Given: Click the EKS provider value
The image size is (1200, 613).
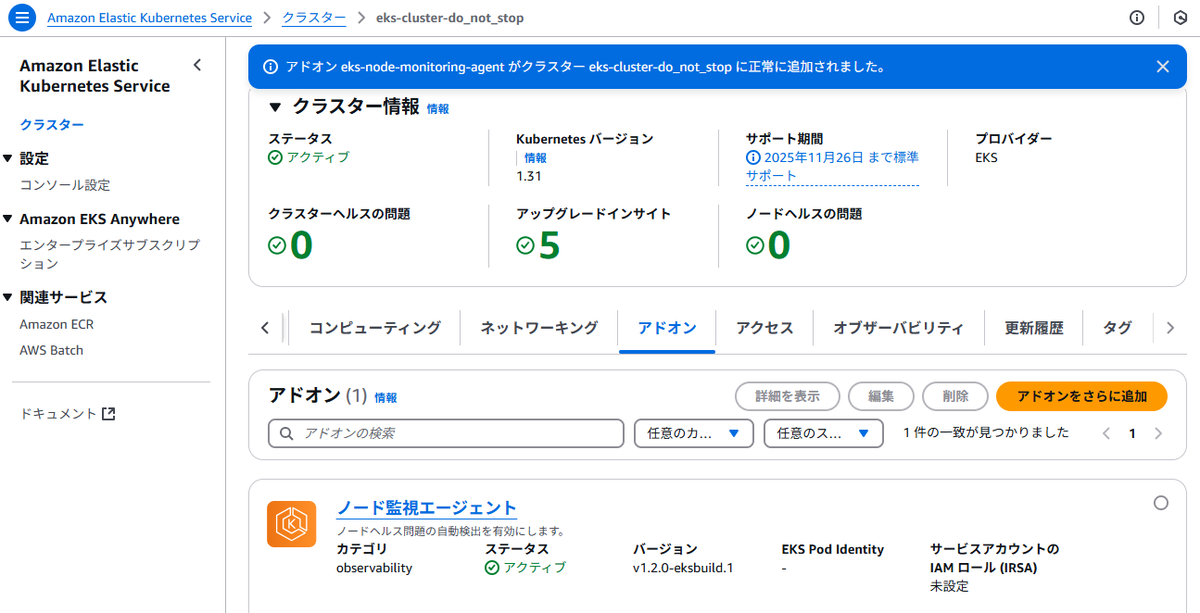Looking at the screenshot, I should click(986, 158).
